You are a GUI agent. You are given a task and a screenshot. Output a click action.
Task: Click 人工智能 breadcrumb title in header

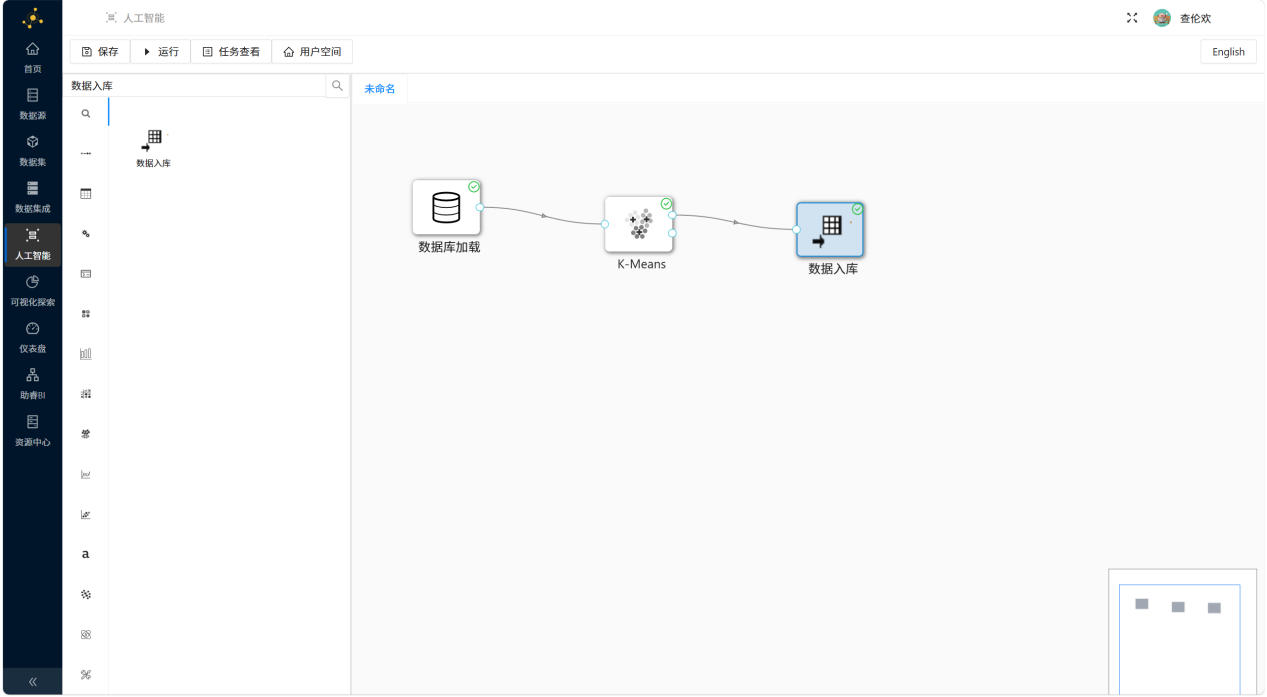pyautogui.click(x=144, y=18)
